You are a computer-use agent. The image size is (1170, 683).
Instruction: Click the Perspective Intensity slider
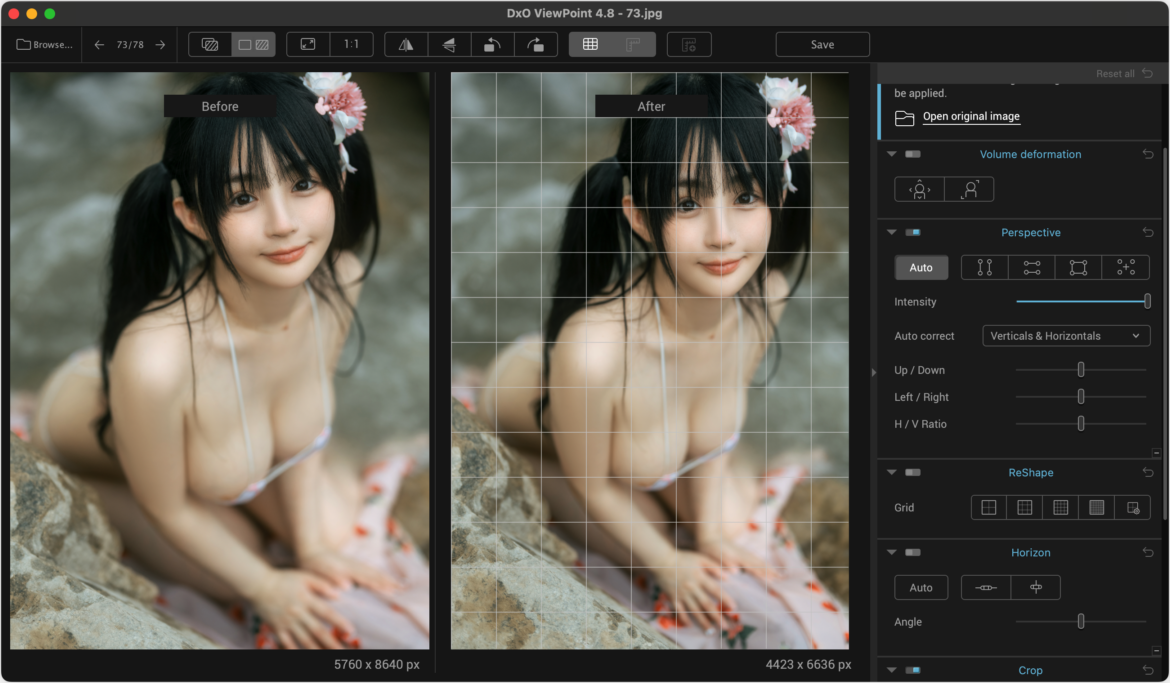[1082, 302]
